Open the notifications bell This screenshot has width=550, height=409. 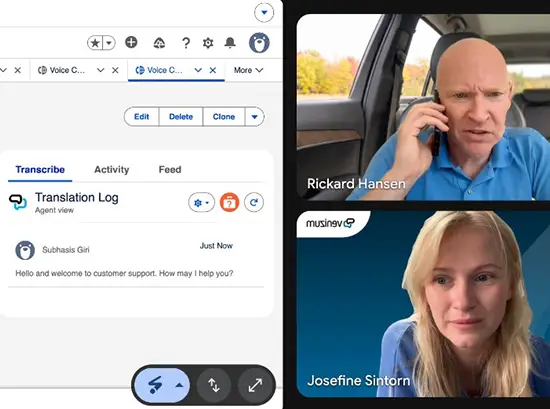[230, 43]
